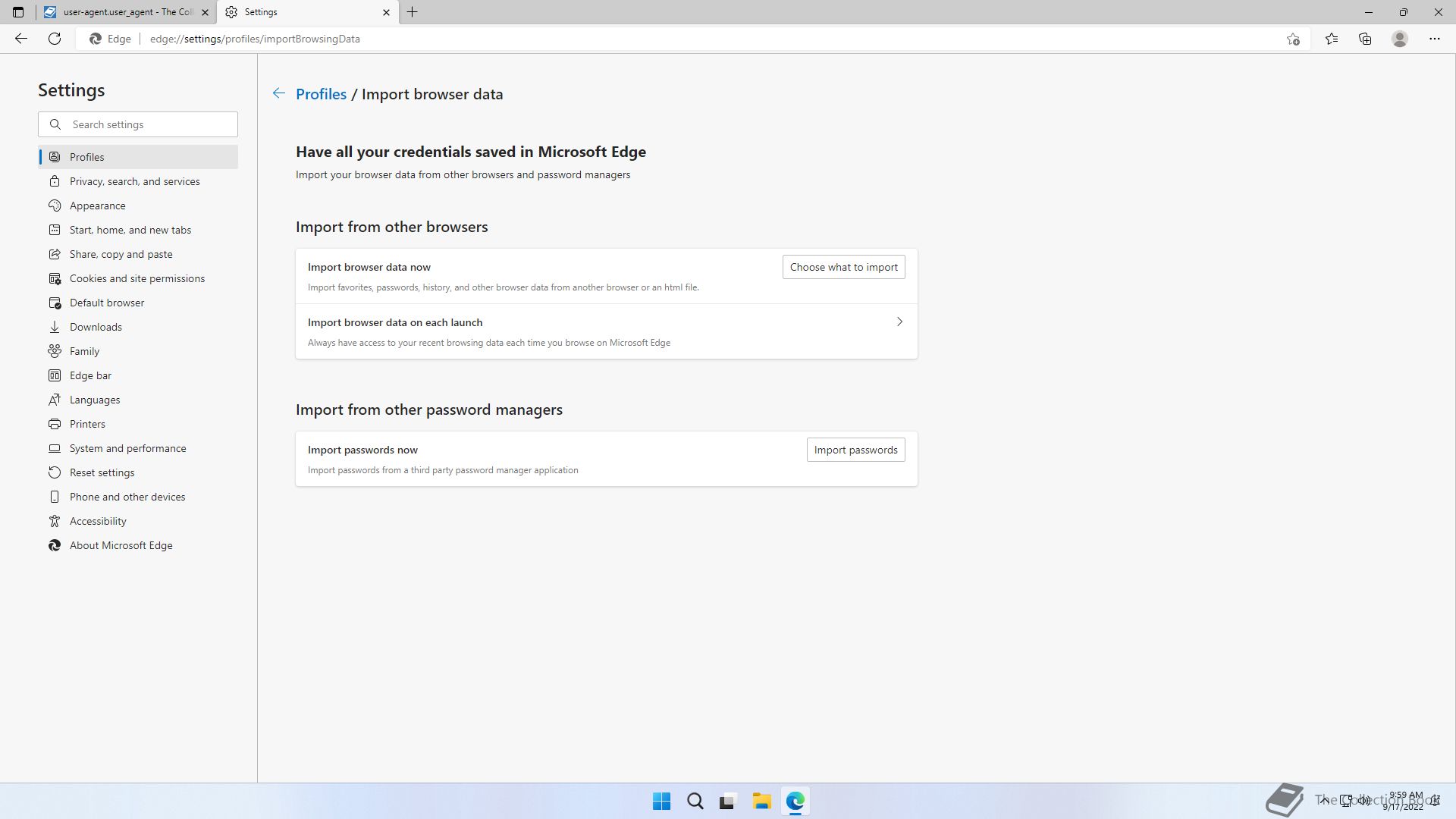The width and height of the screenshot is (1456, 819).
Task: Switch to the user-agent.user_agent tab
Action: click(126, 12)
